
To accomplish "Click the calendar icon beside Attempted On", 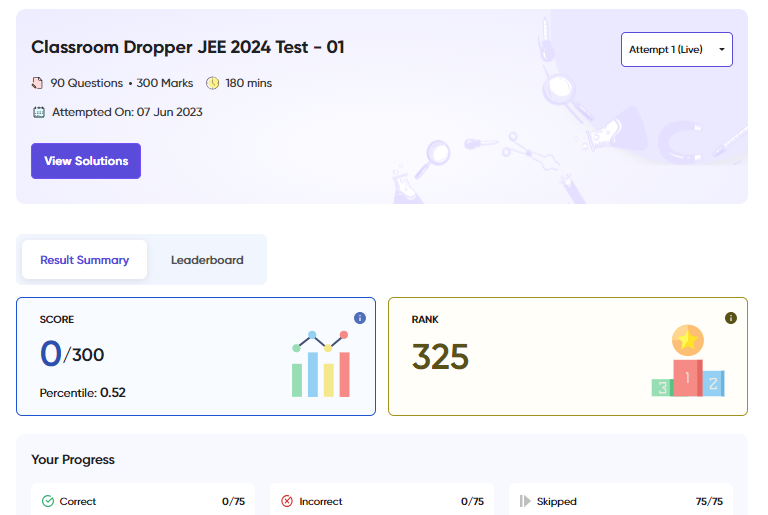I will pyautogui.click(x=39, y=112).
